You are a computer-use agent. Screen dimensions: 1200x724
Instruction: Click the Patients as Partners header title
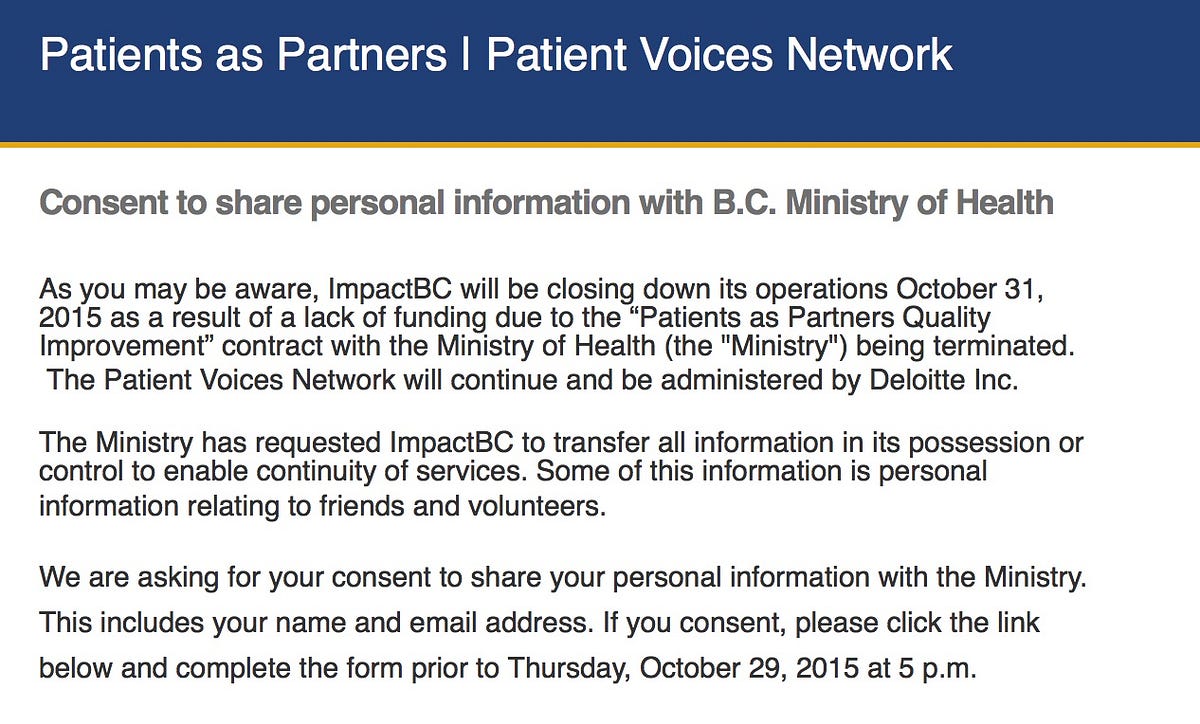tap(243, 54)
